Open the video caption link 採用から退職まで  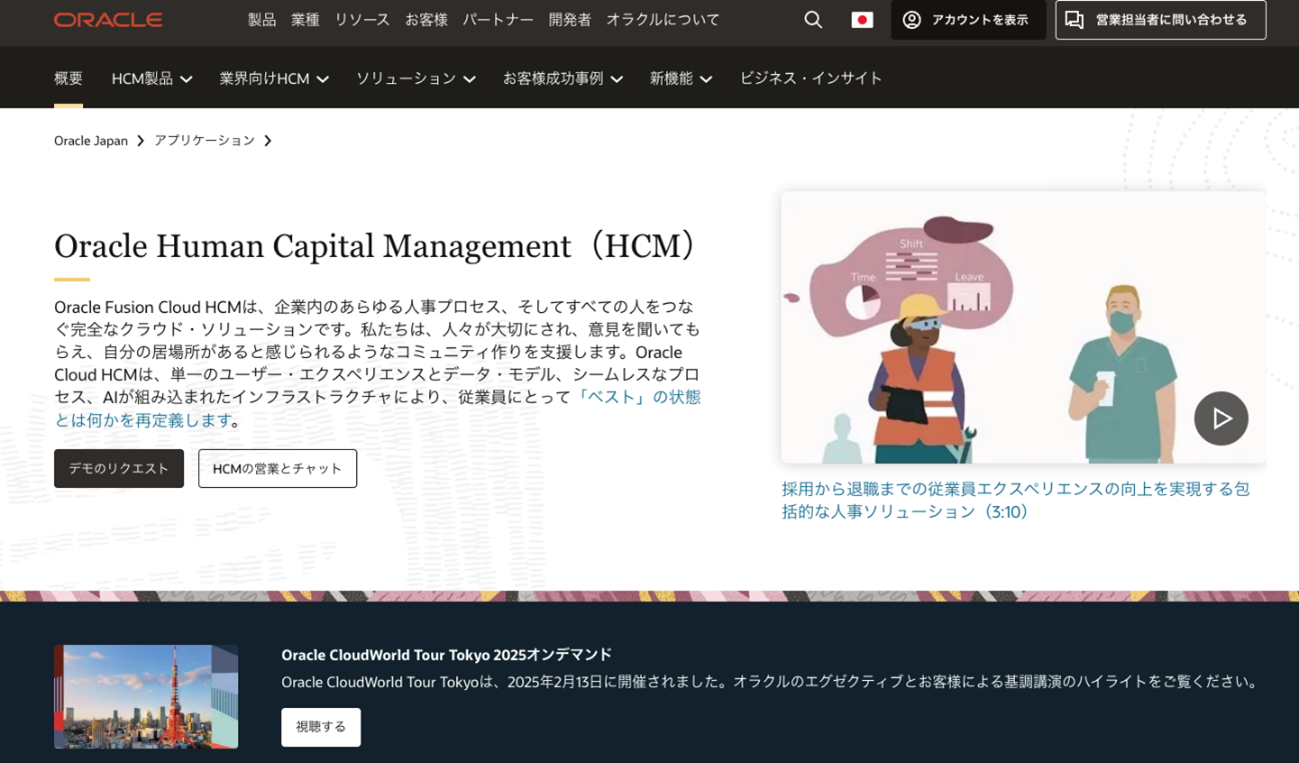(1015, 500)
